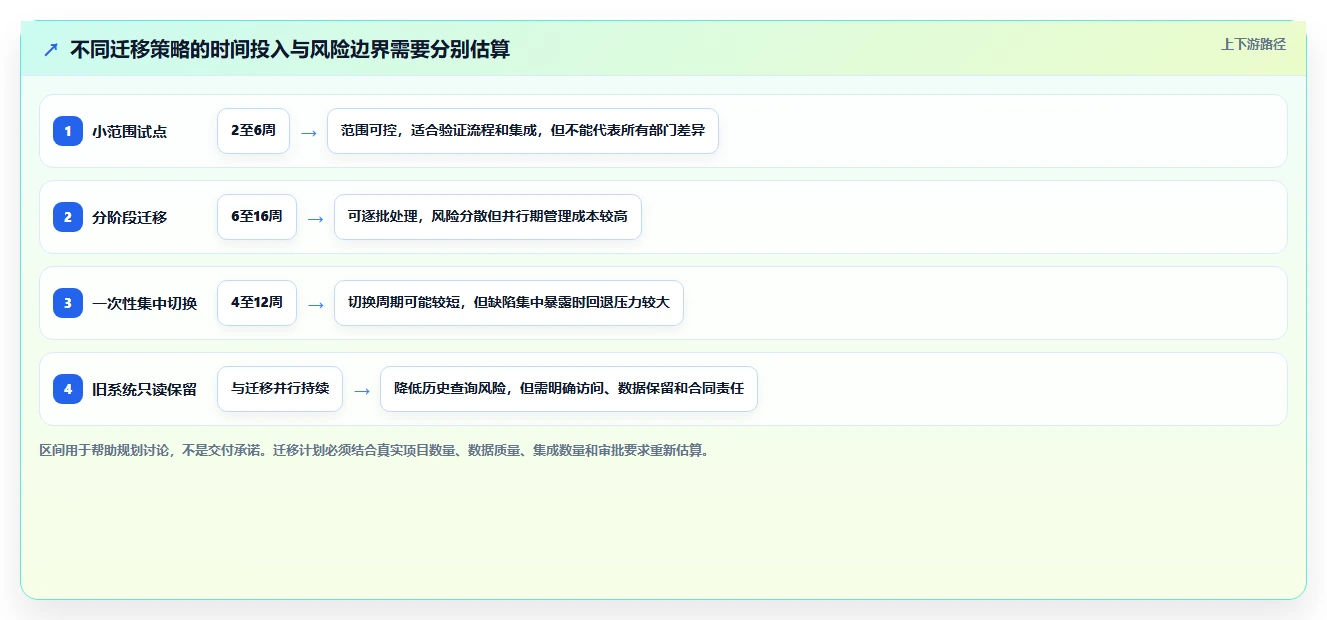Select the 一次性集中切换 strategy label
This screenshot has width=1327, height=620.
coord(145,303)
